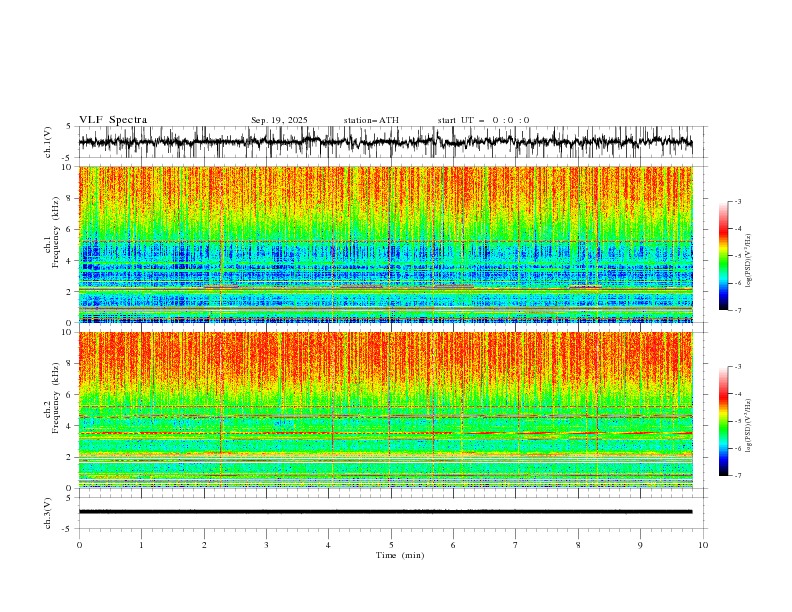Image resolution: width=792 pixels, height=612 pixels.
Task: Click the '8' kHz tick on ch.1 axis
Action: 70,198
